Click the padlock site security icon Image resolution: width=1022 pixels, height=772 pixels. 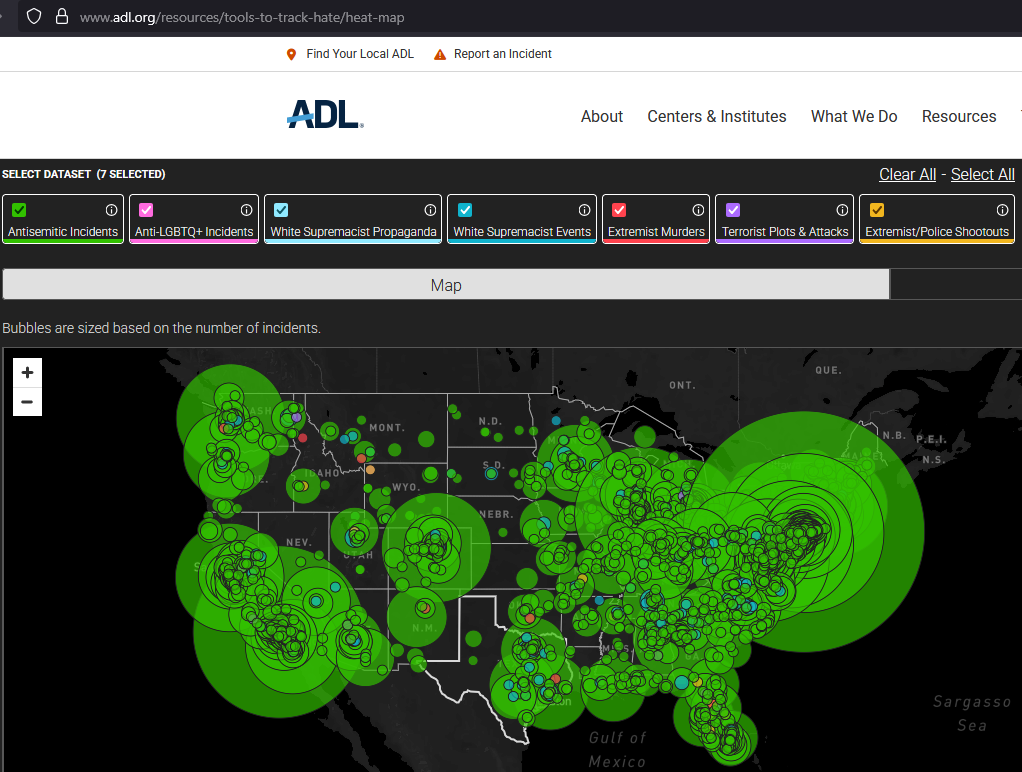click(x=62, y=16)
